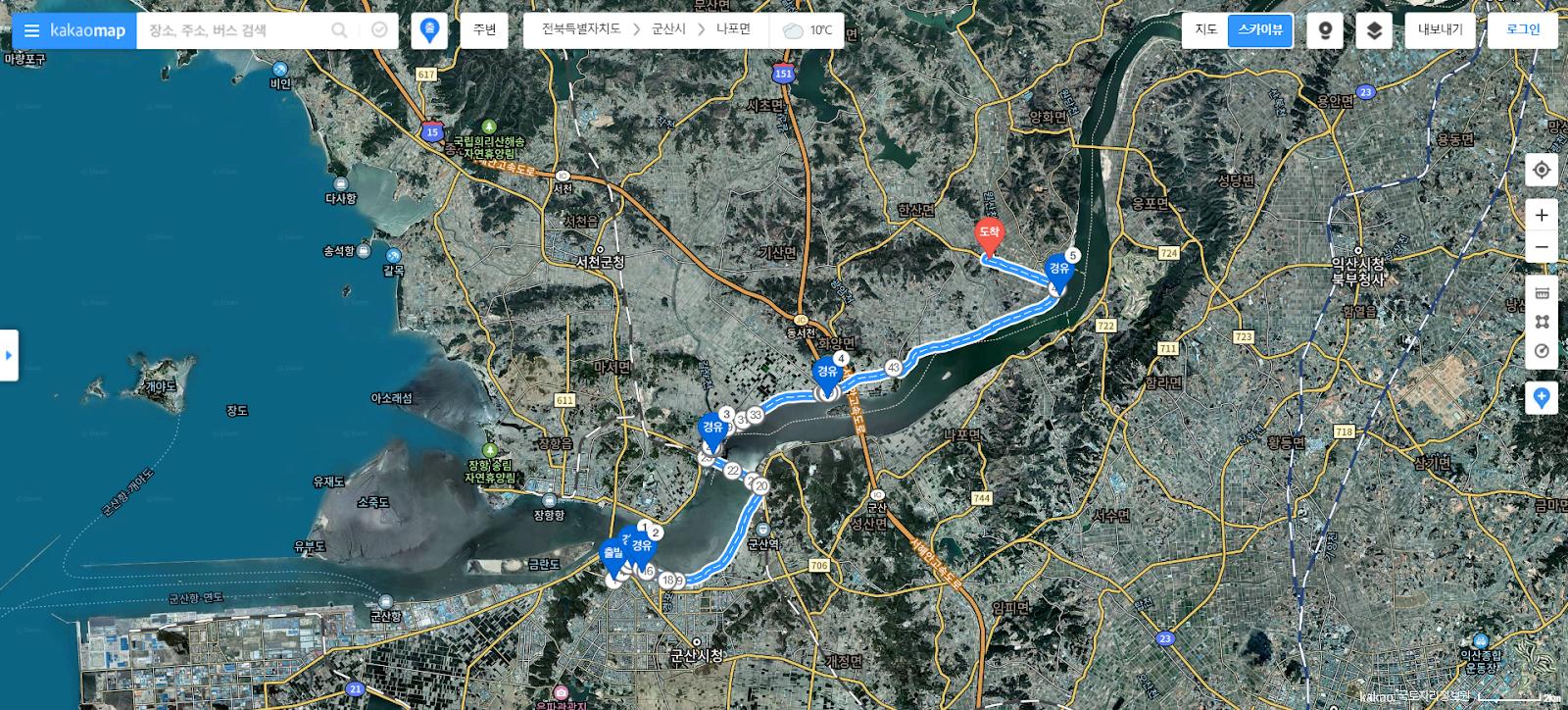Open the 전북특별자치도 region dropdown
The image size is (1568, 710).
click(x=581, y=30)
